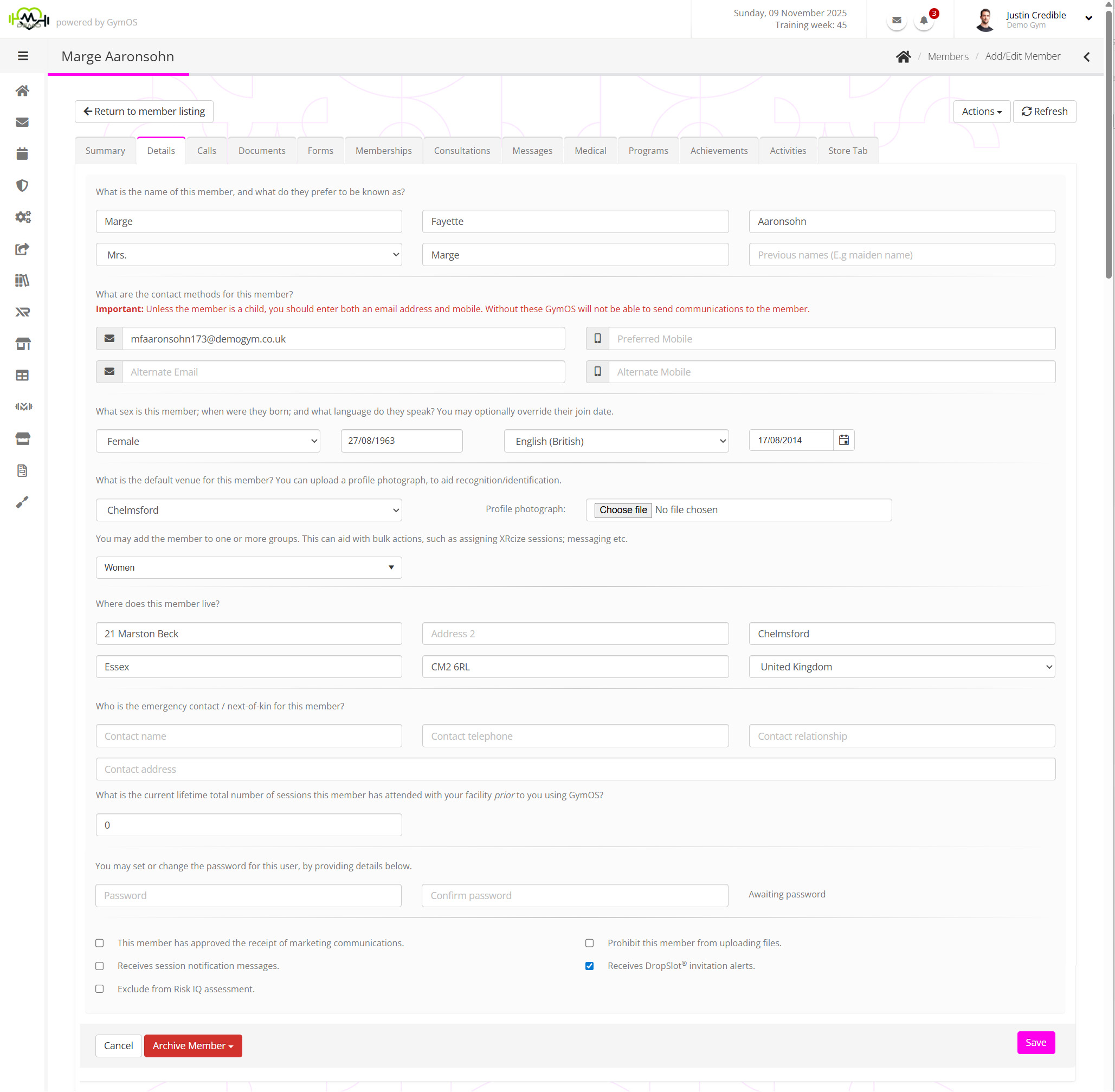Open the envelope messages icon in header

tap(897, 21)
